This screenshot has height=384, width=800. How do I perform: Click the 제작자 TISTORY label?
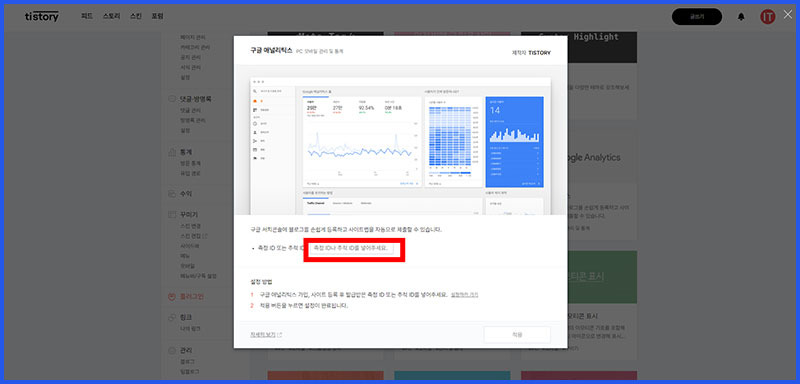pos(531,53)
